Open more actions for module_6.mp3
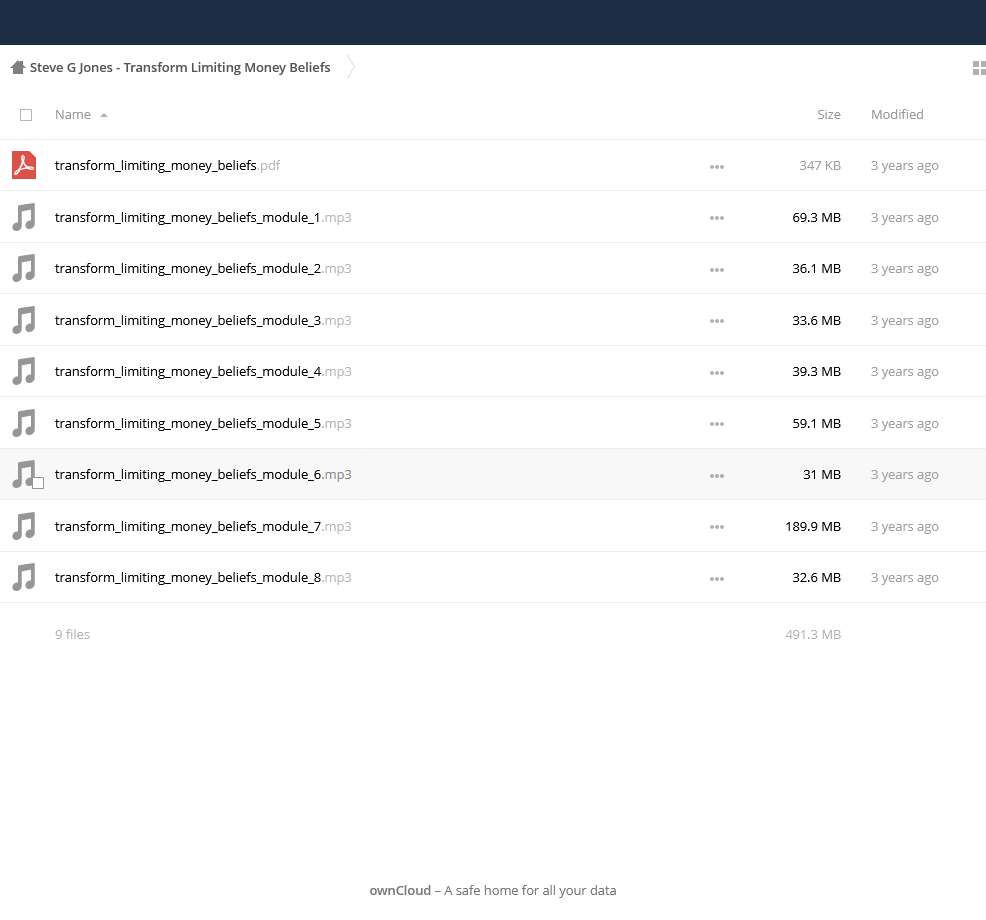The image size is (986, 920). click(x=717, y=476)
